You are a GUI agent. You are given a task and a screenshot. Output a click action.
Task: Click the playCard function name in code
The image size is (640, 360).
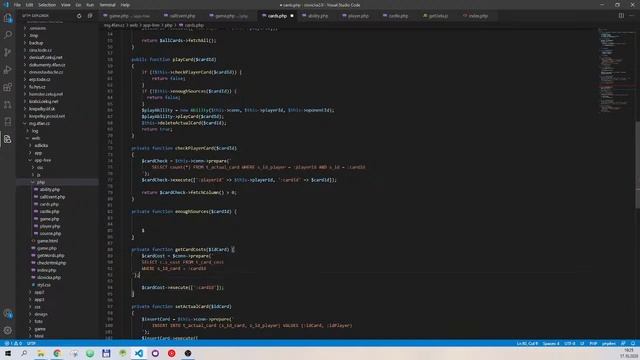[183, 59]
